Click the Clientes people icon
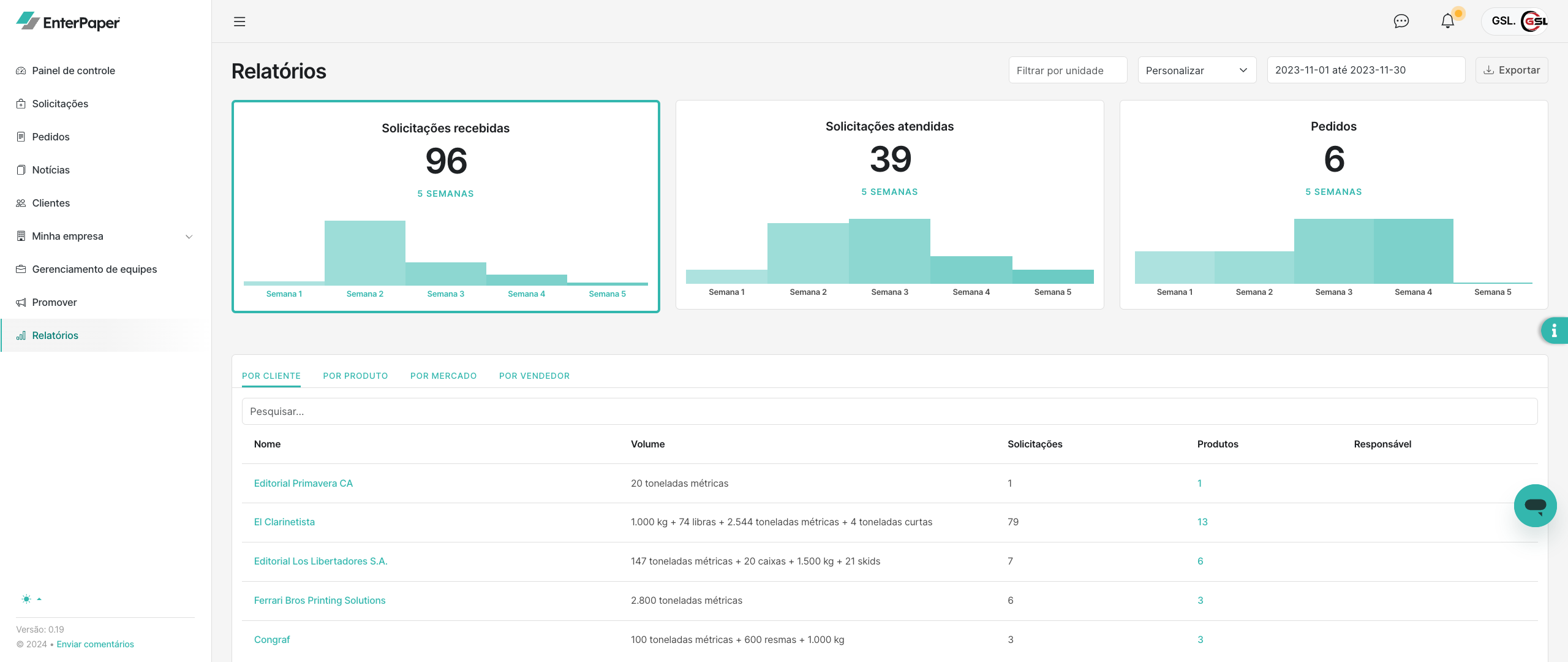Image resolution: width=1568 pixels, height=662 pixels. [x=21, y=203]
